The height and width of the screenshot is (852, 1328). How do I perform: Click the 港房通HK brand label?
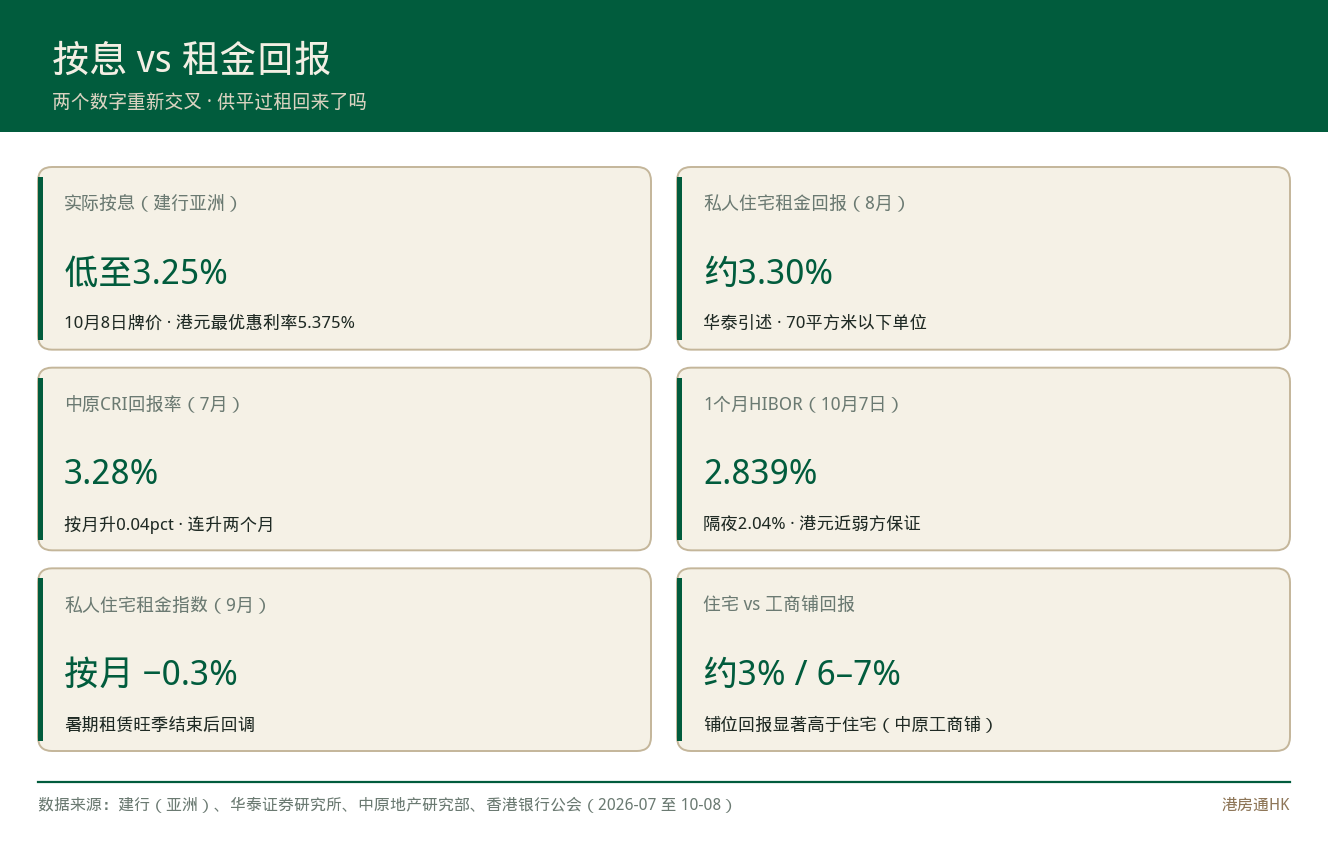tap(1256, 804)
